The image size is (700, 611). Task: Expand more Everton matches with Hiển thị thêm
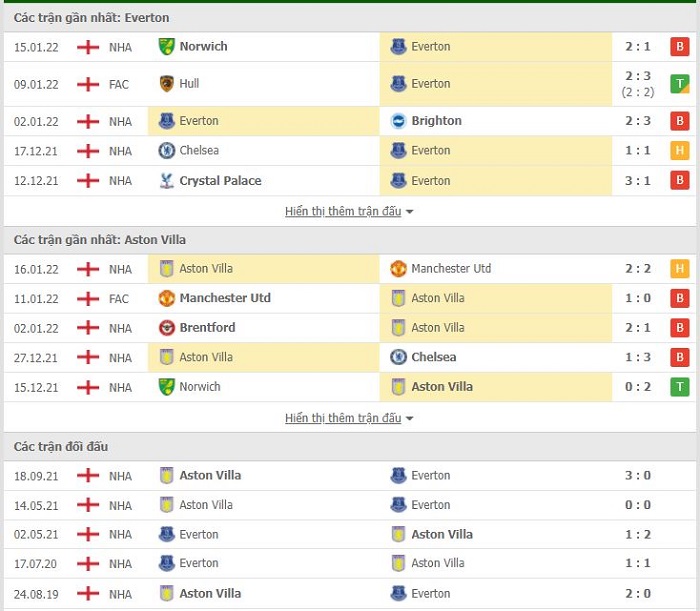[343, 211]
